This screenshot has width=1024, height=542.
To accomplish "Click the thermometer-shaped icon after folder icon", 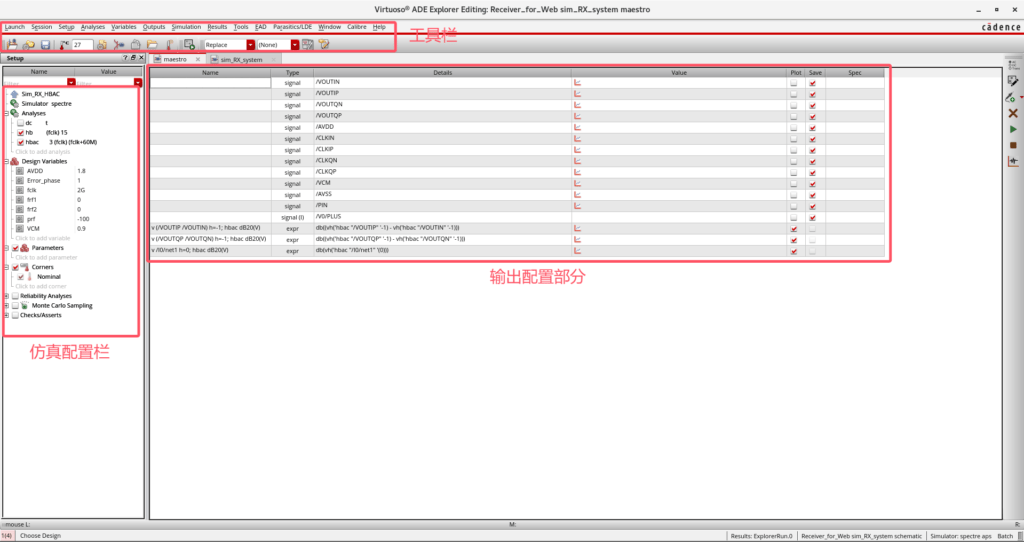I will (168, 45).
